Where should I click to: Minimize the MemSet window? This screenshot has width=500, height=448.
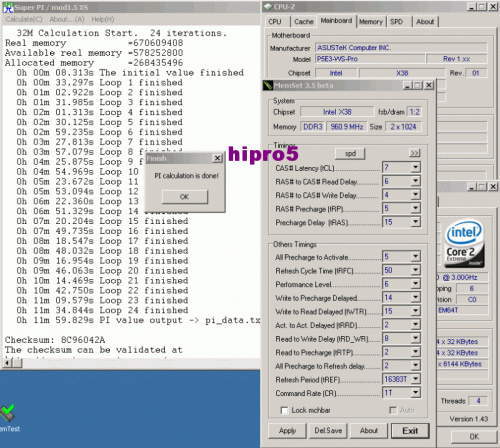407,85
